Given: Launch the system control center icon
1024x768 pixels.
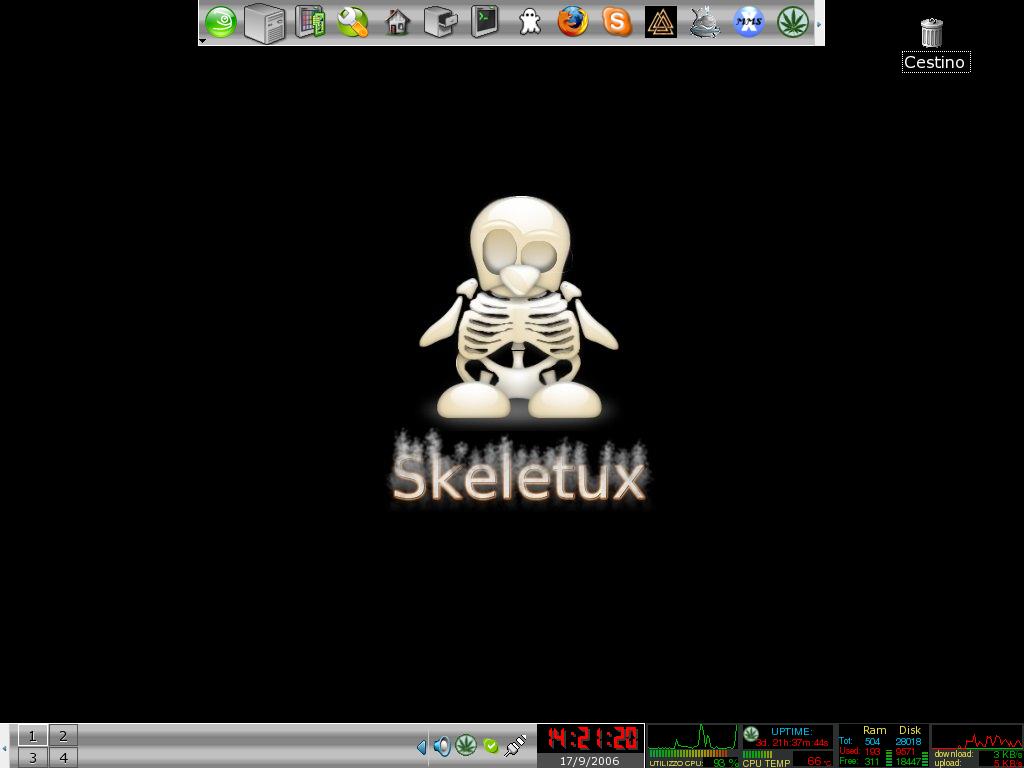Looking at the screenshot, I should [310, 22].
